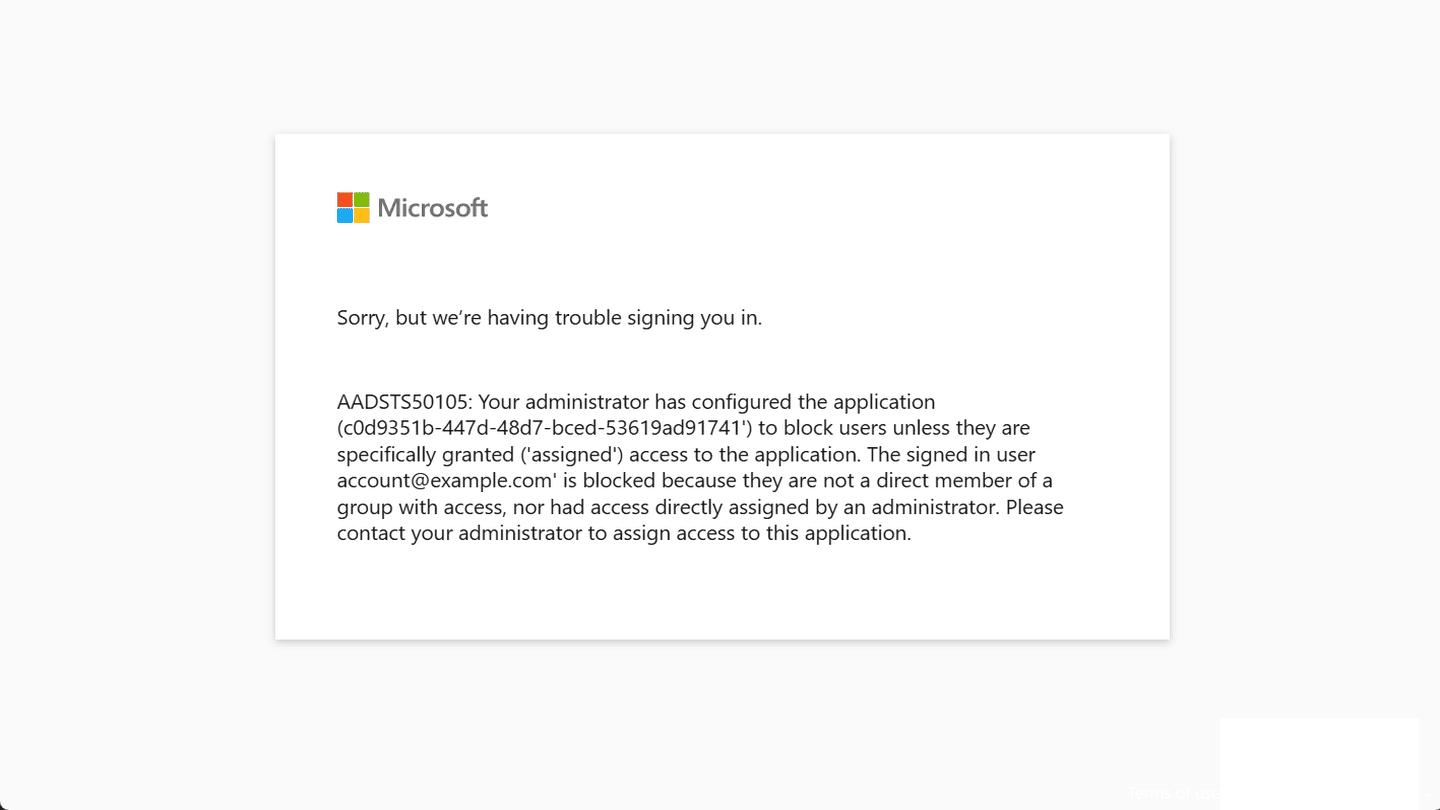Image resolution: width=1440 pixels, height=810 pixels.
Task: Click the green square in Microsoft logo
Action: [361, 200]
